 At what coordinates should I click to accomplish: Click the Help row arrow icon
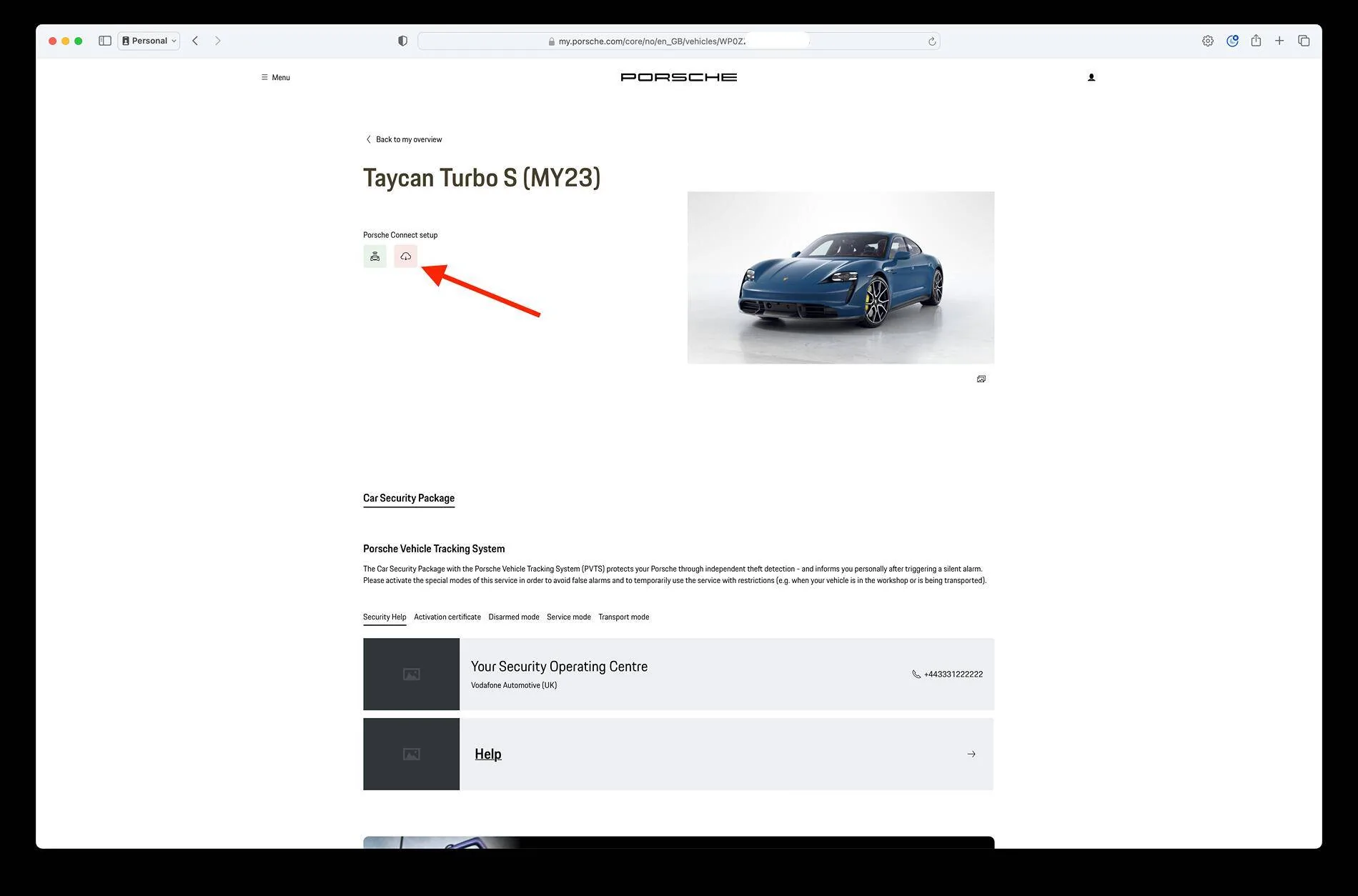pyautogui.click(x=971, y=754)
